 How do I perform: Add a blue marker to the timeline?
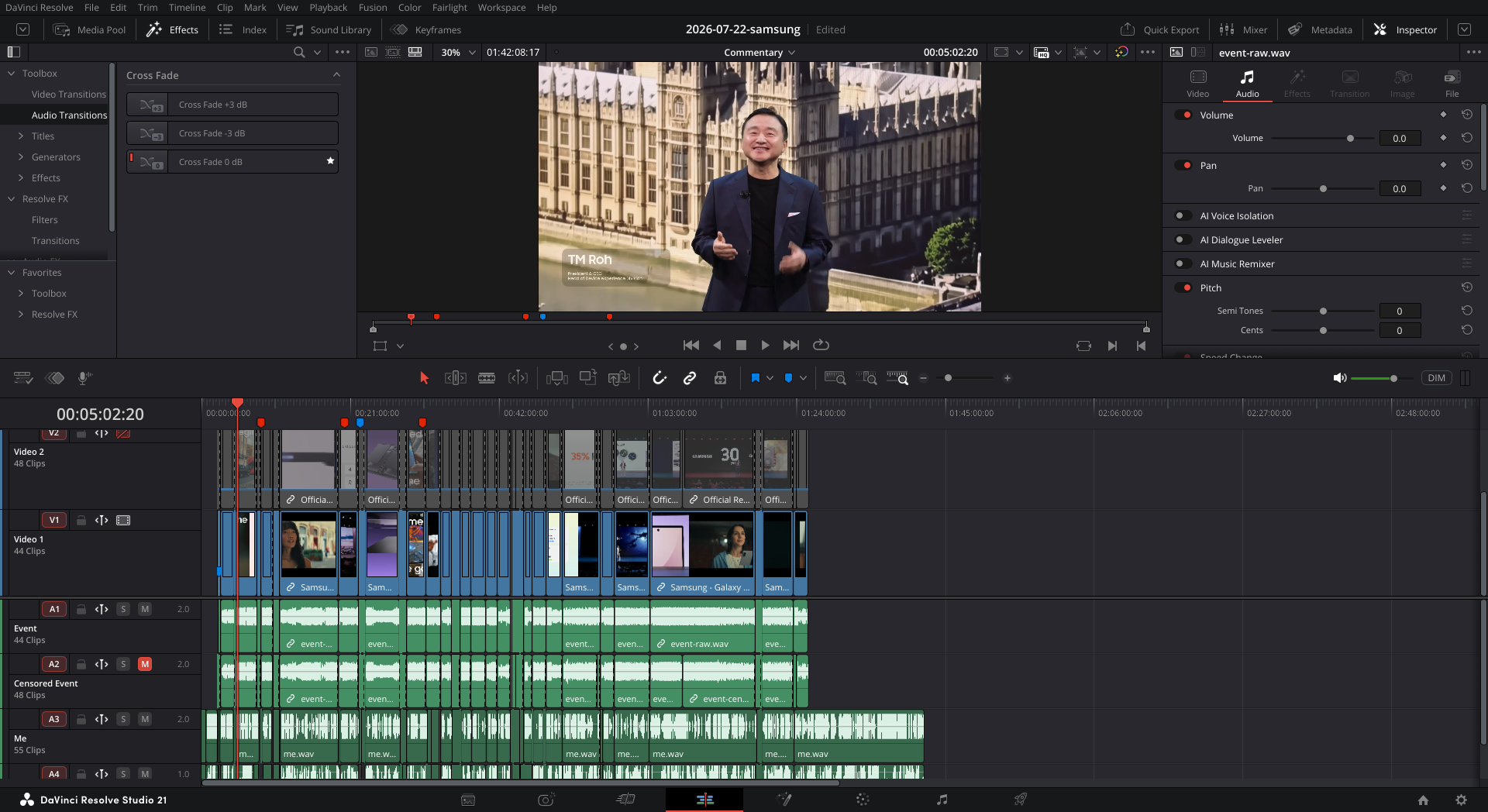click(x=788, y=378)
